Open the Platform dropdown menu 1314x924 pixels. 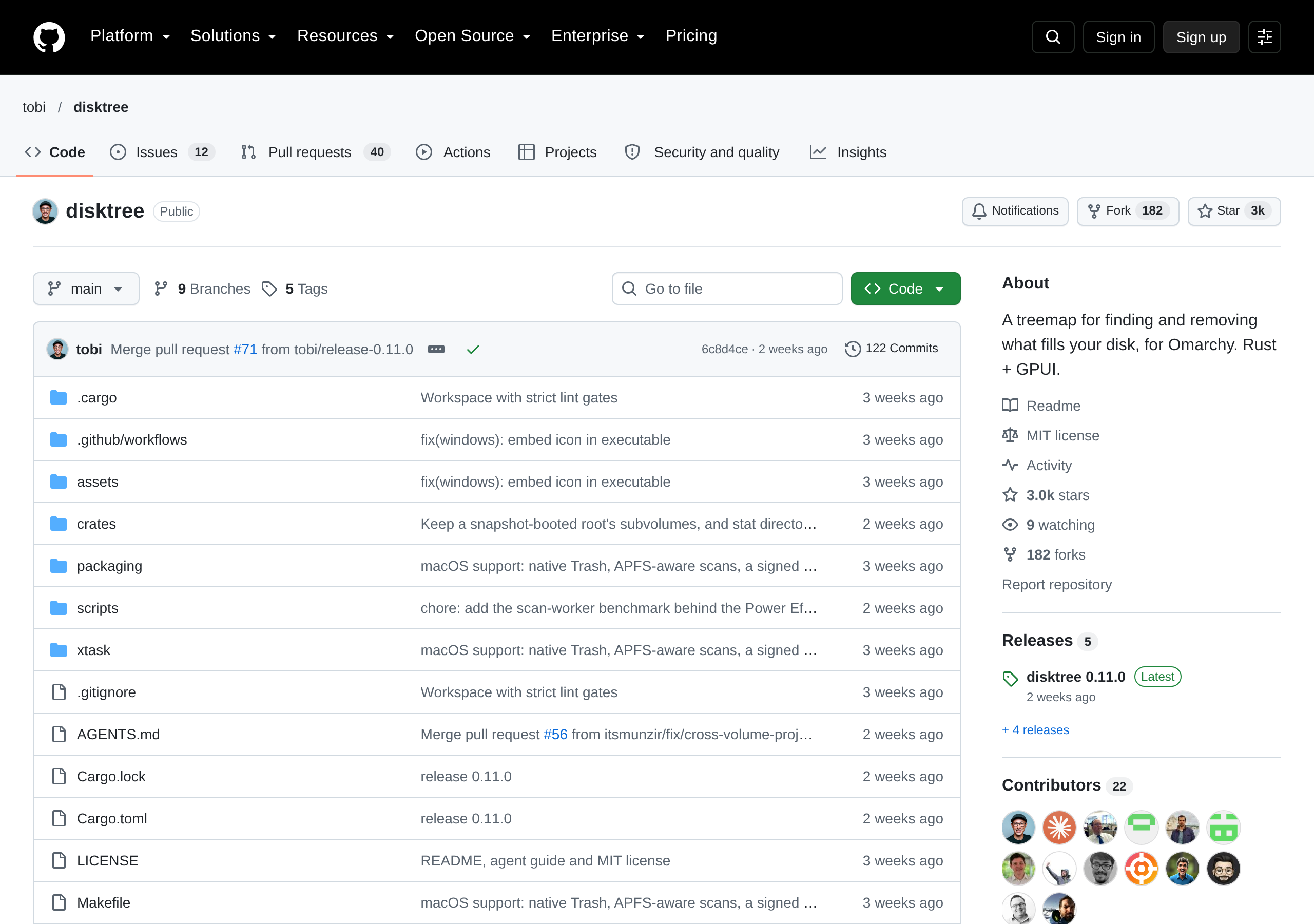pyautogui.click(x=130, y=36)
